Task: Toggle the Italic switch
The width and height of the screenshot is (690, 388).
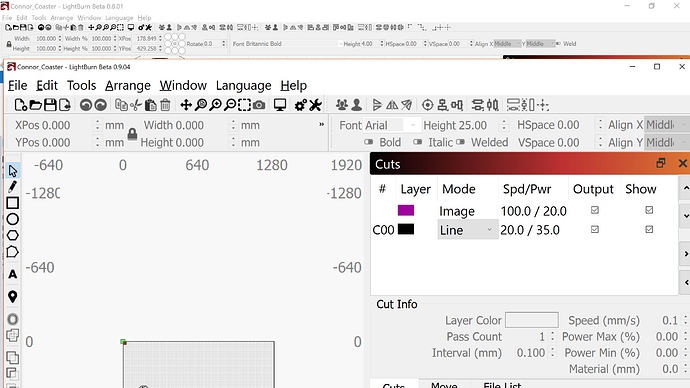Action: 418,142
